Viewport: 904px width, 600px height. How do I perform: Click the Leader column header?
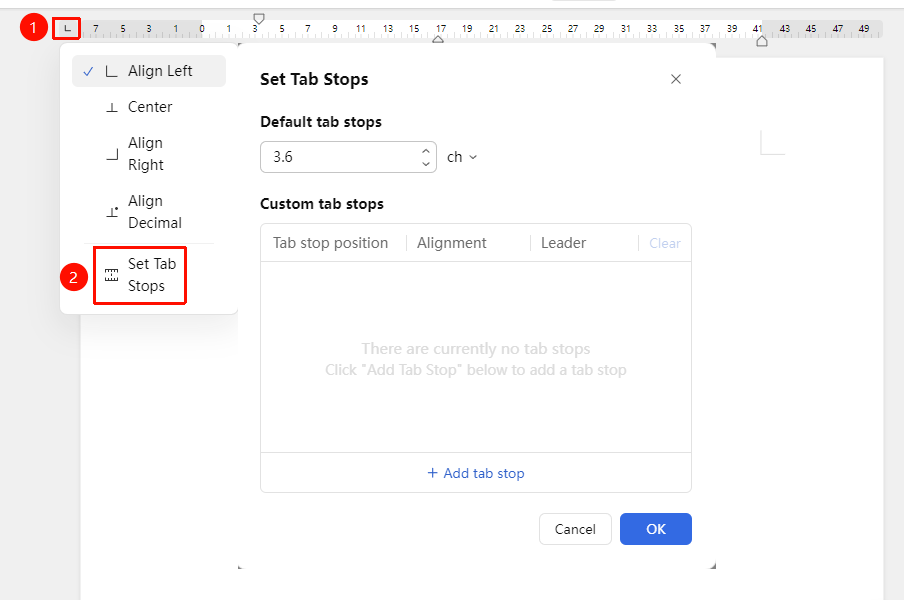coord(563,243)
